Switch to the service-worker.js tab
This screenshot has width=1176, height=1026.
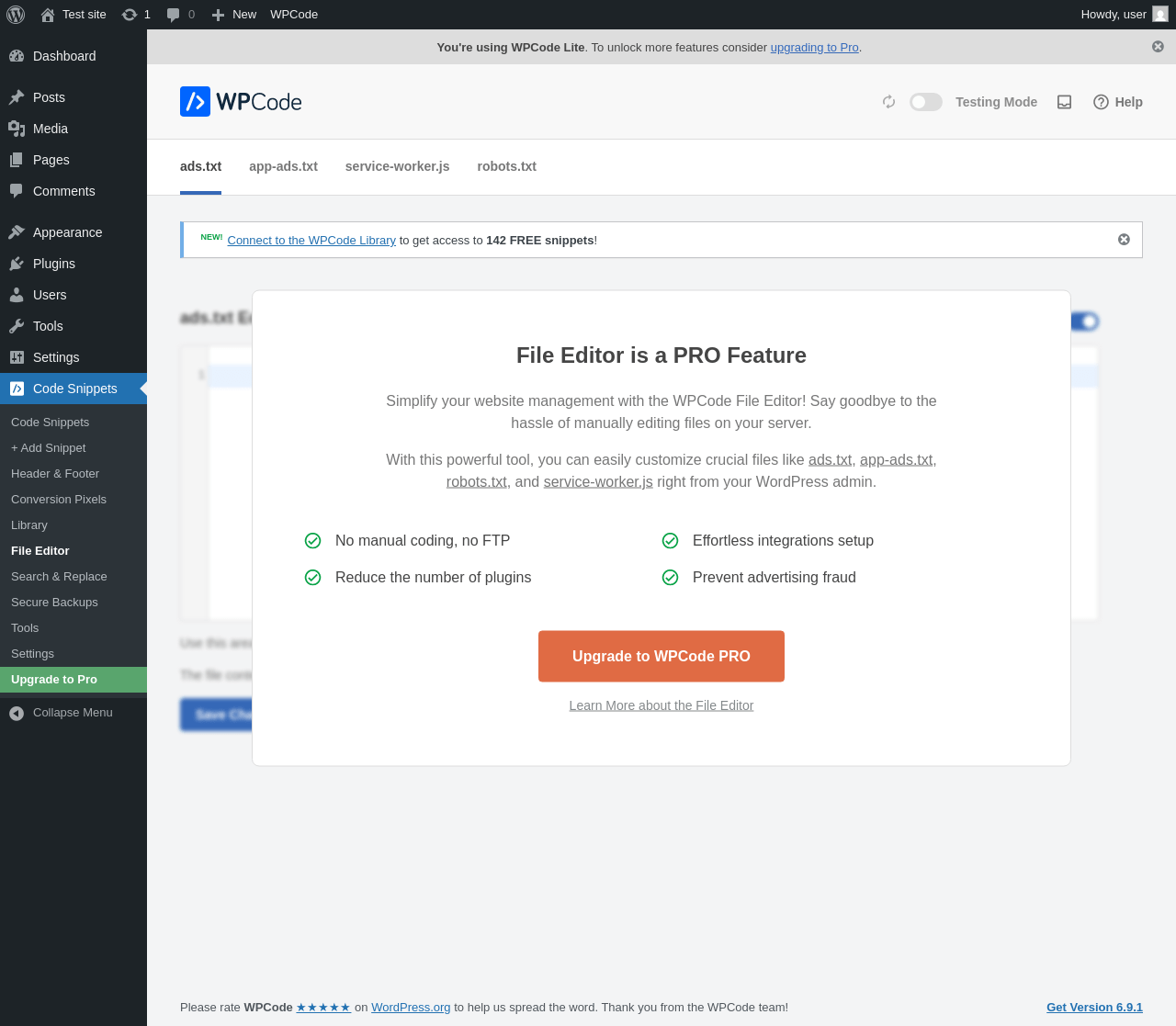(x=397, y=166)
